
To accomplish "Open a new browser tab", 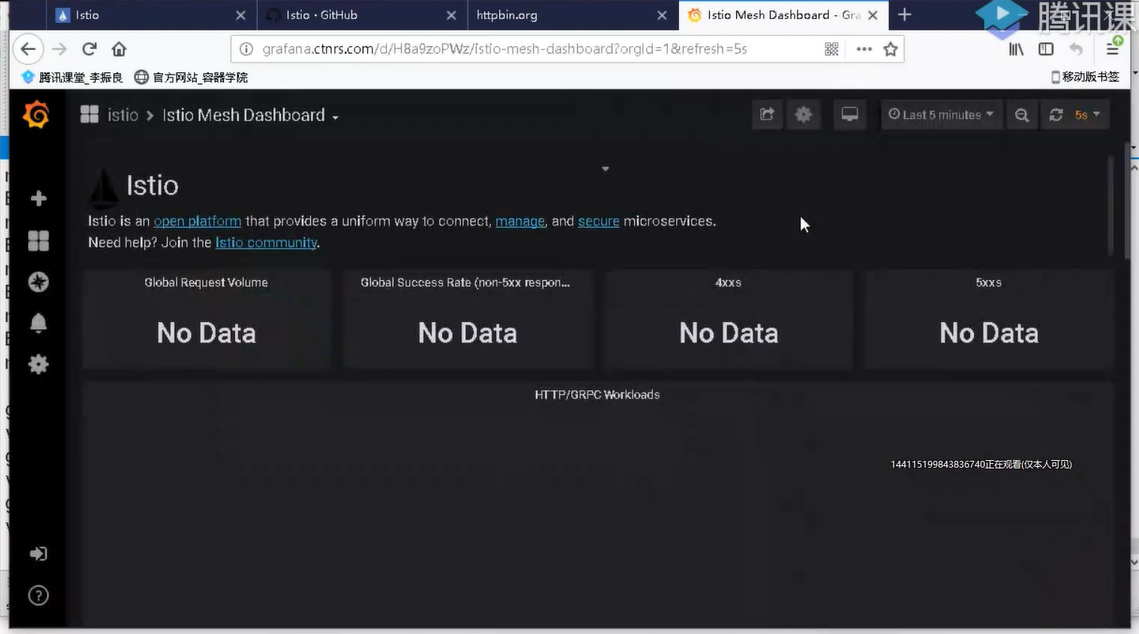I will (x=904, y=15).
